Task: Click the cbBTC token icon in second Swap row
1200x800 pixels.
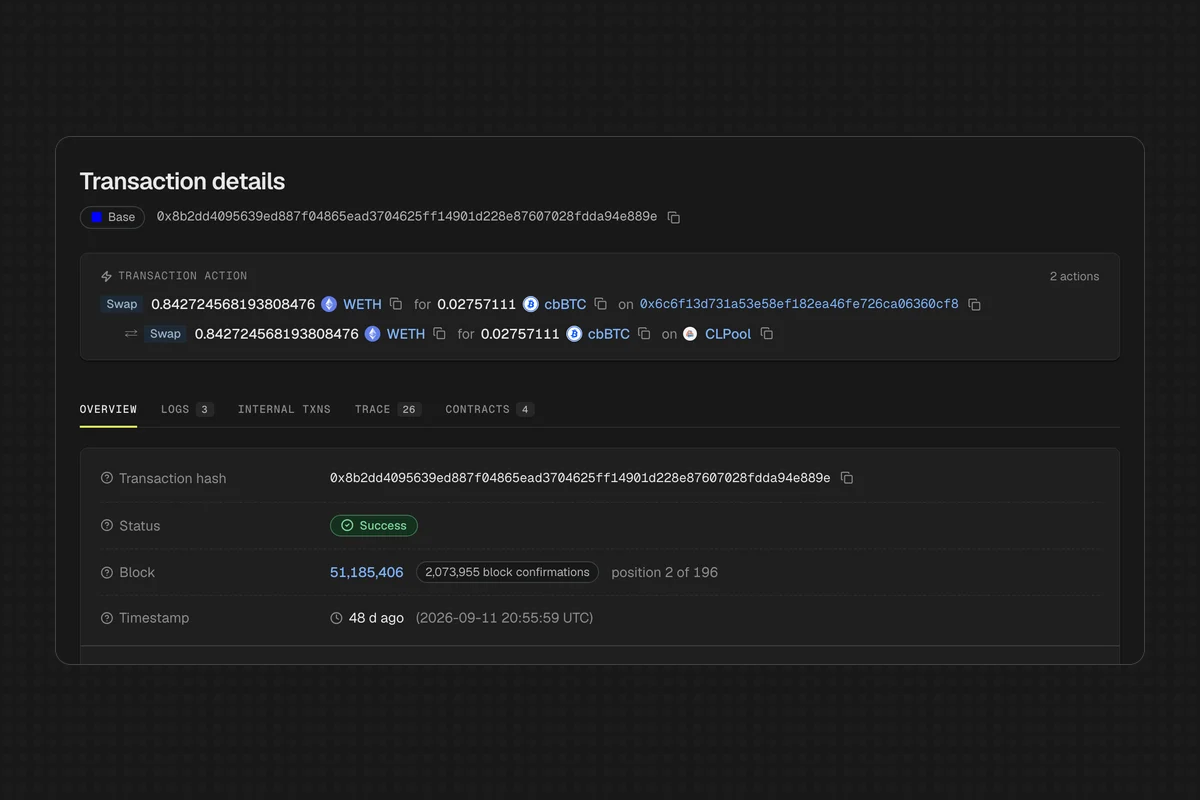Action: pos(575,334)
